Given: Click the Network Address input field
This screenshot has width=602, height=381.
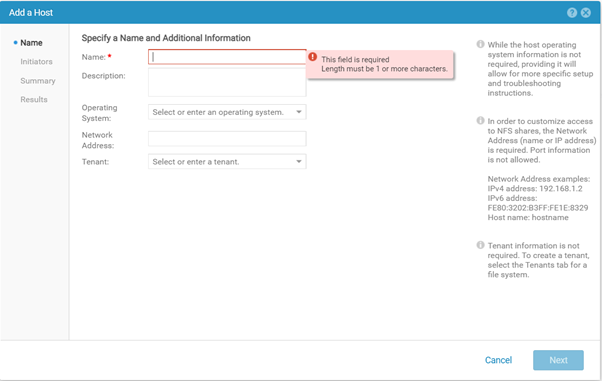Looking at the screenshot, I should pos(227,139).
